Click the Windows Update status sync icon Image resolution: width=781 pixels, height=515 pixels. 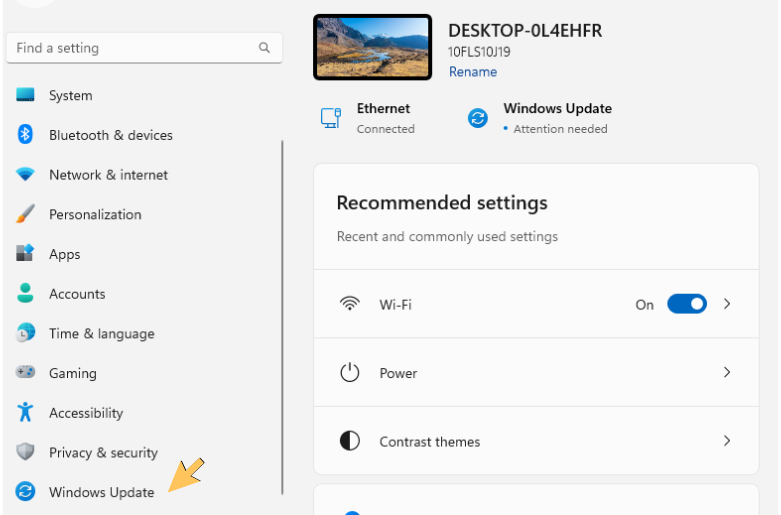pyautogui.click(x=478, y=118)
